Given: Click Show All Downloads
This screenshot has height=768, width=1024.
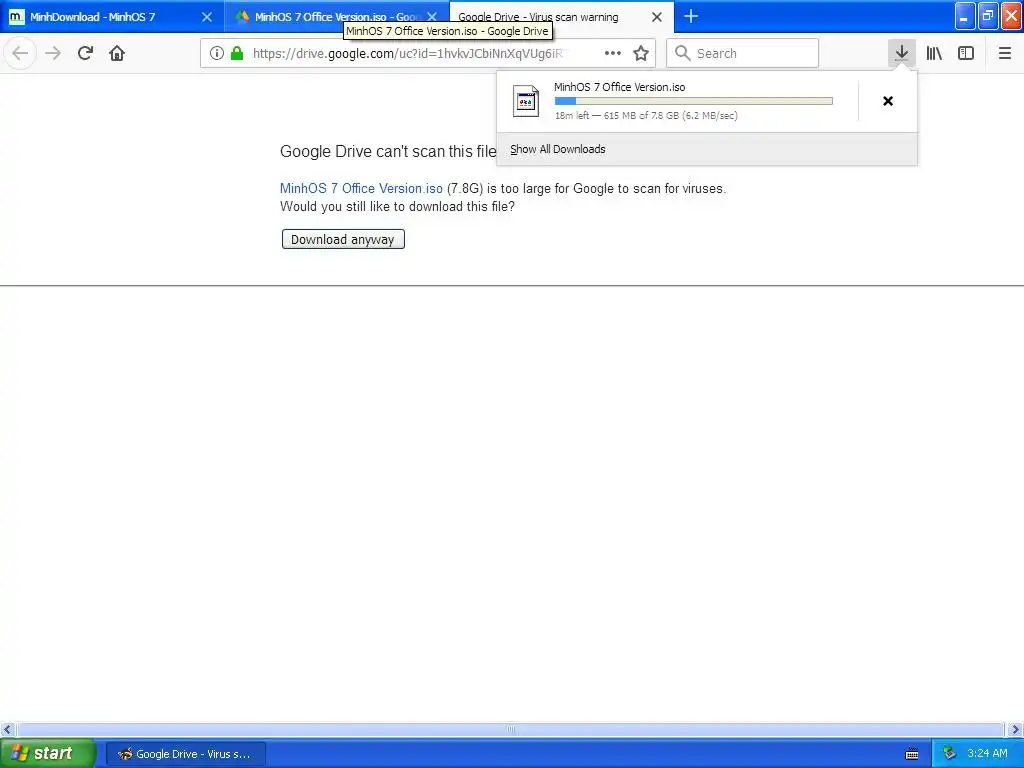Looking at the screenshot, I should coord(558,149).
